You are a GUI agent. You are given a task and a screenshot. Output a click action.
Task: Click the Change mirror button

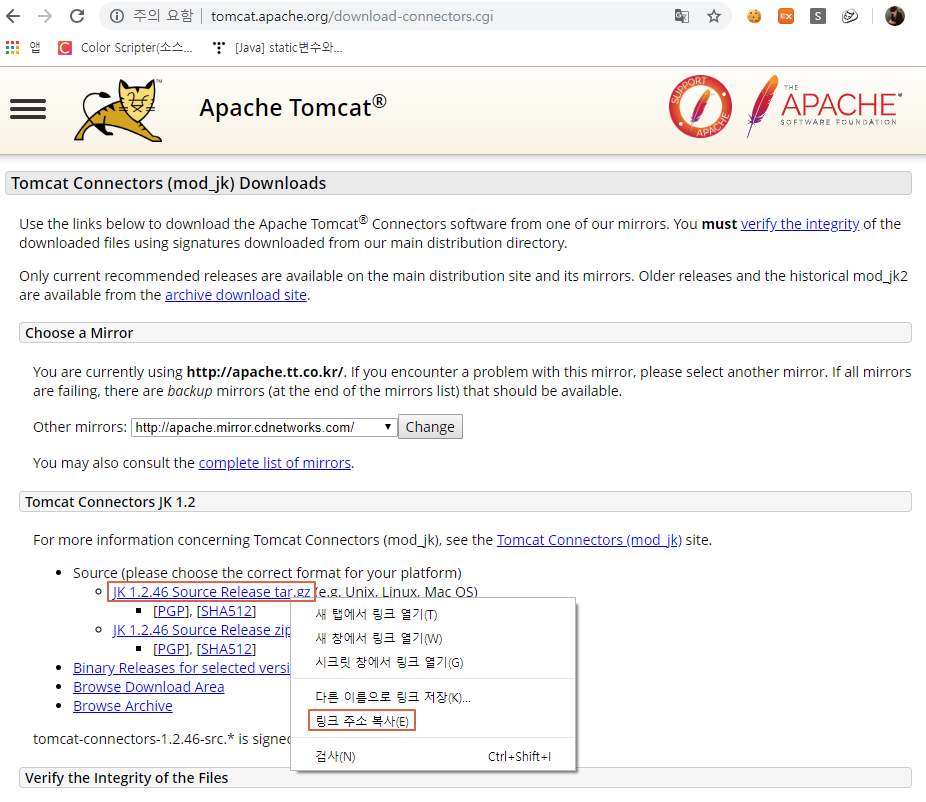[x=430, y=427]
